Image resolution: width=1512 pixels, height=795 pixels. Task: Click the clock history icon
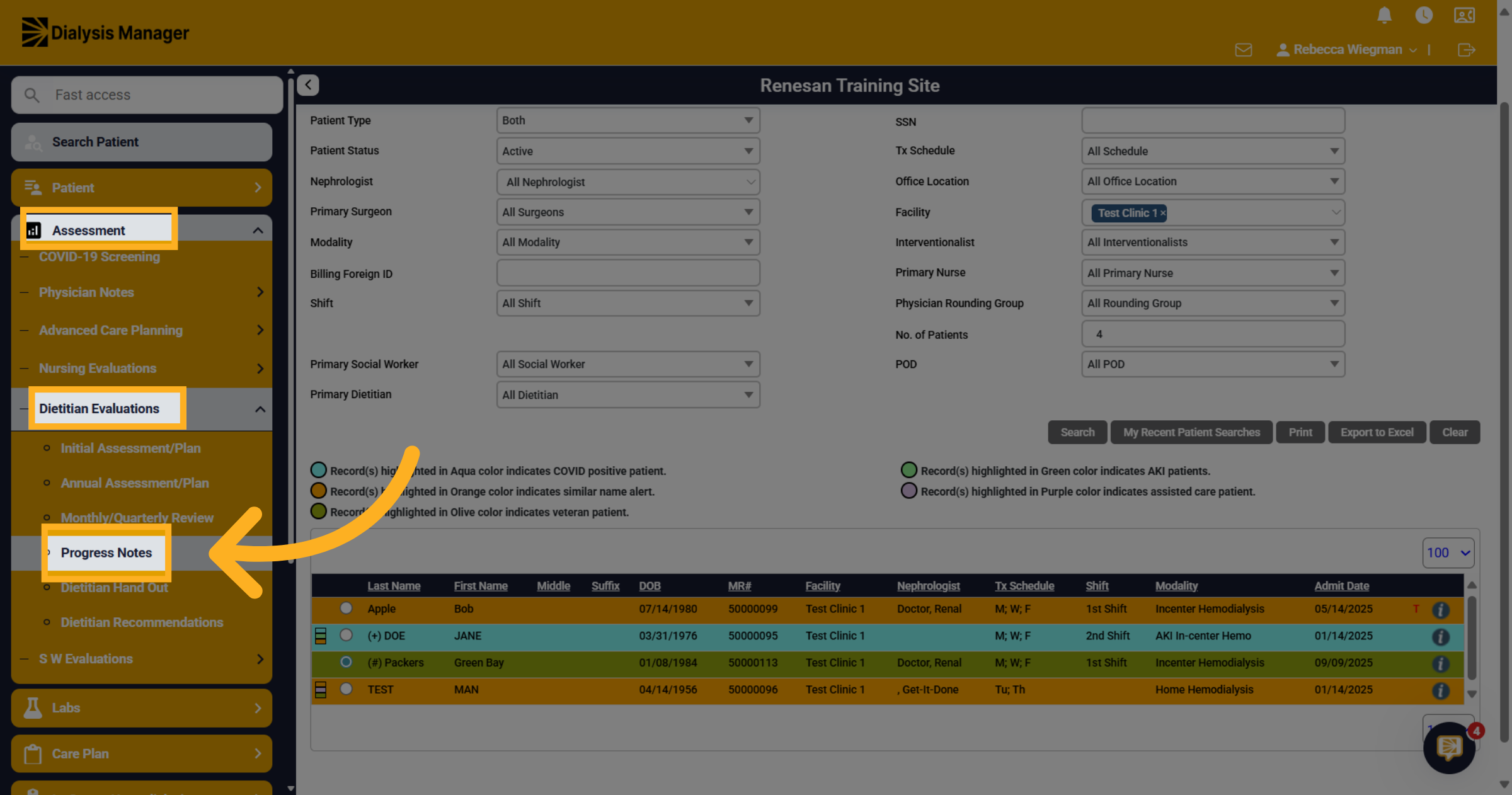coord(1424,15)
